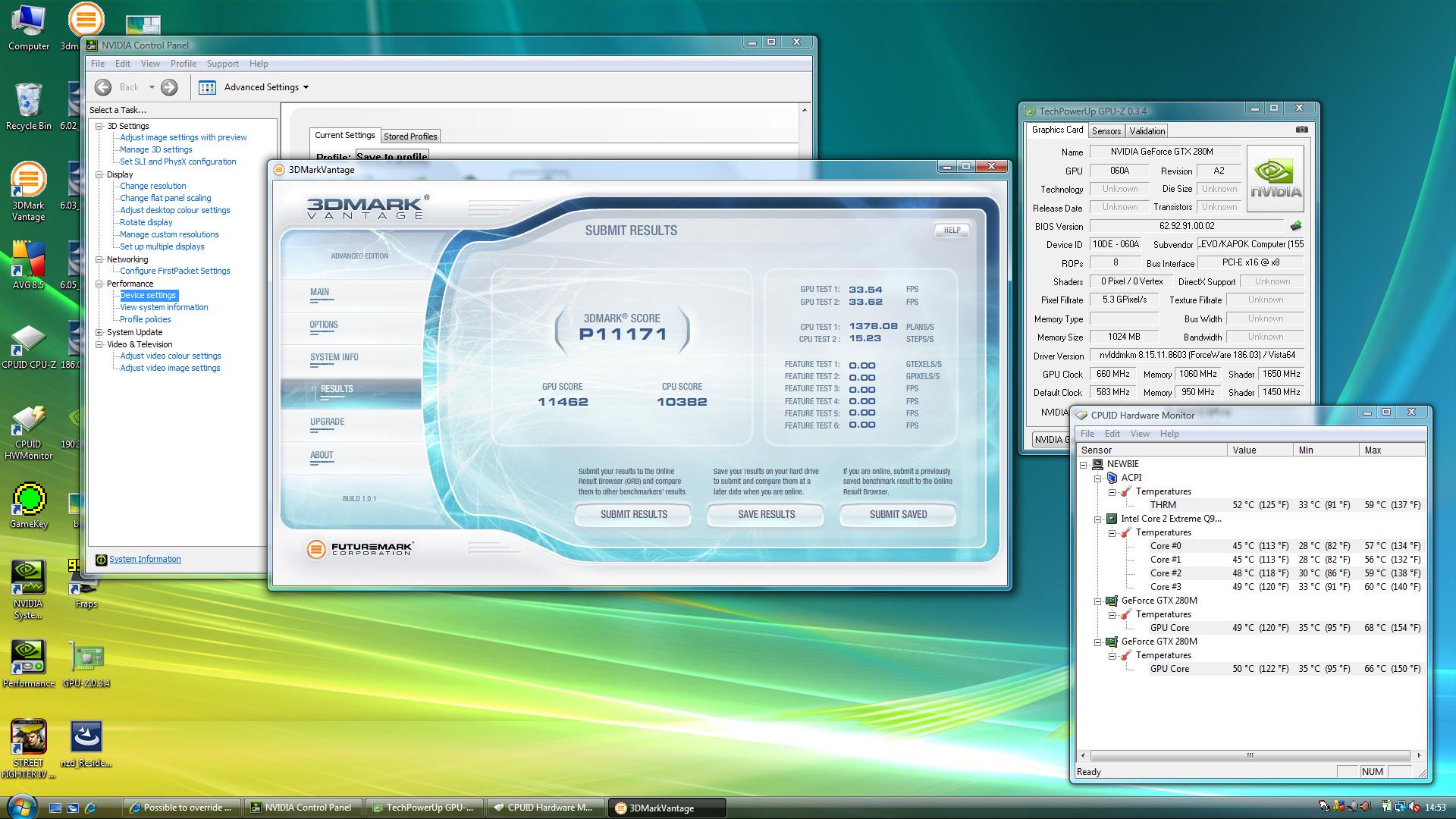This screenshot has height=819, width=1456.
Task: Click horizontal scrollbar in Hardware Monitor
Action: click(x=1250, y=755)
